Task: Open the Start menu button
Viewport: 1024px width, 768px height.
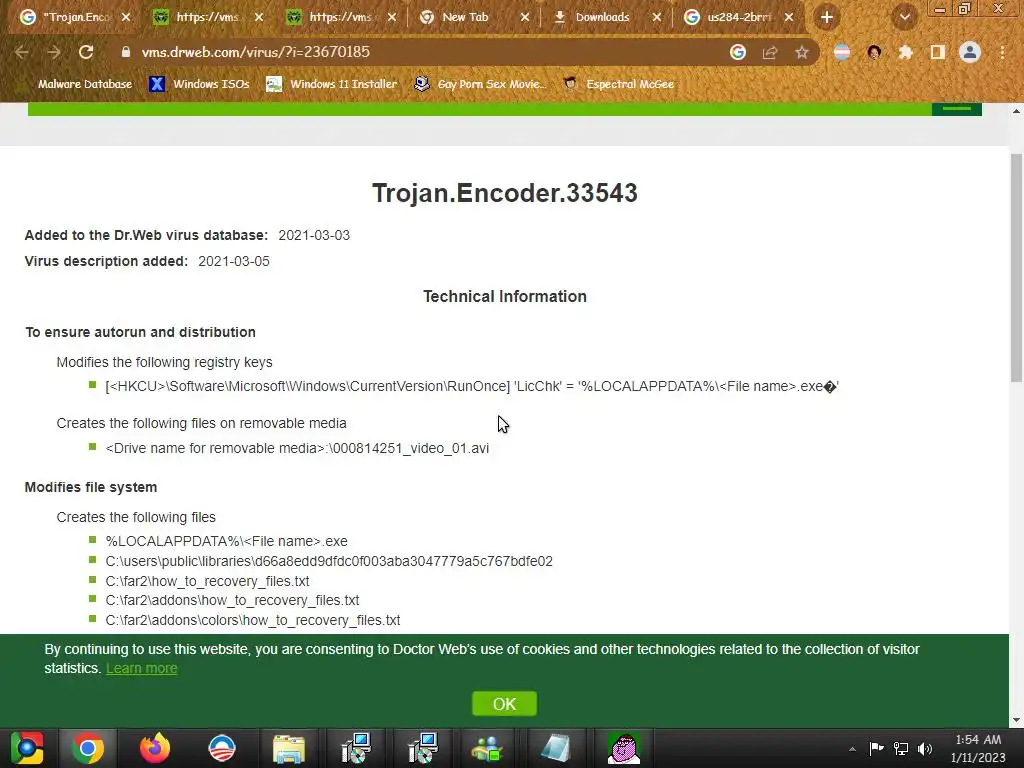Action: pos(27,748)
